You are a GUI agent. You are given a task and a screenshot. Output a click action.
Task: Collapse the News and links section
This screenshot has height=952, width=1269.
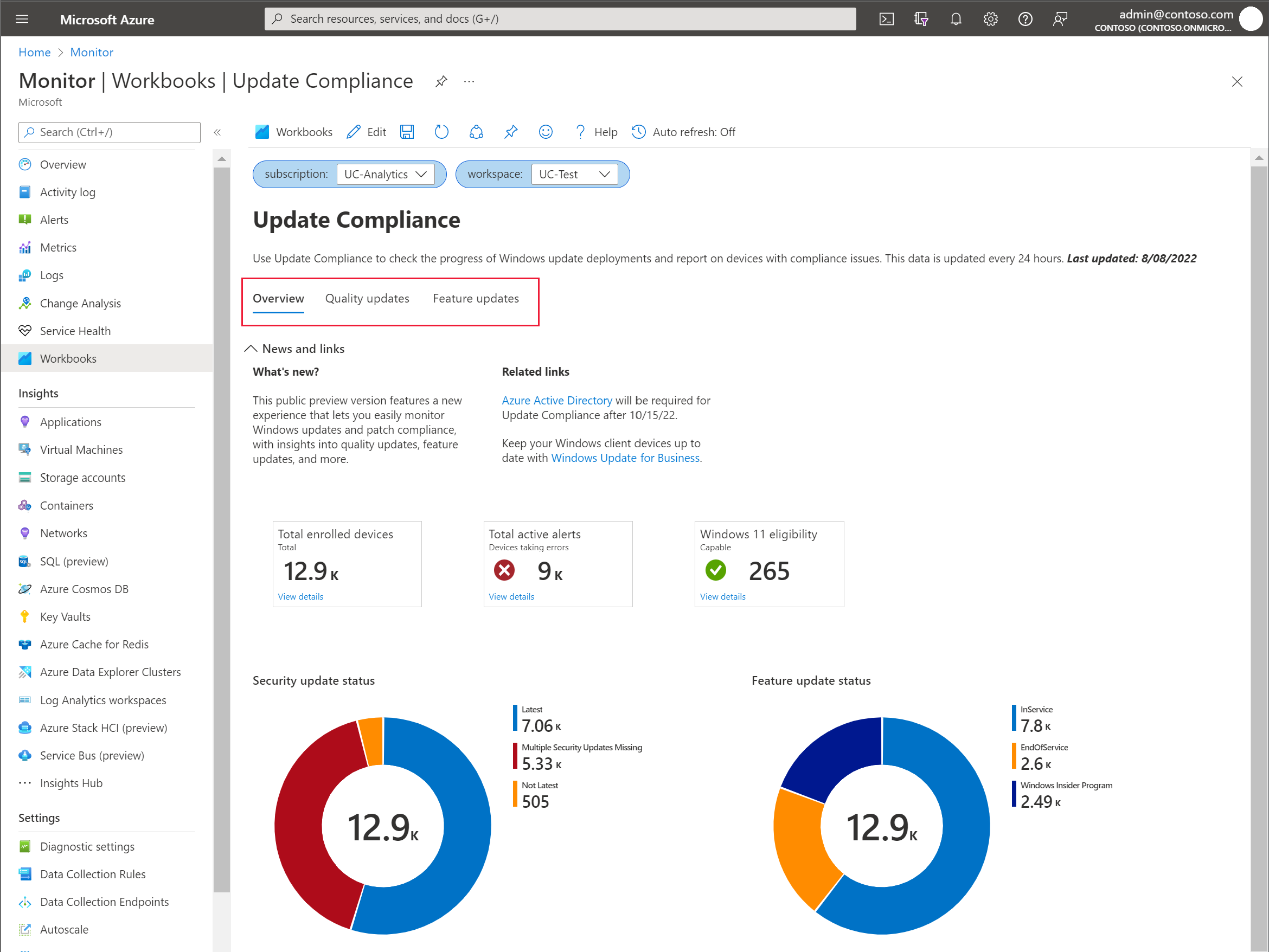coord(251,349)
